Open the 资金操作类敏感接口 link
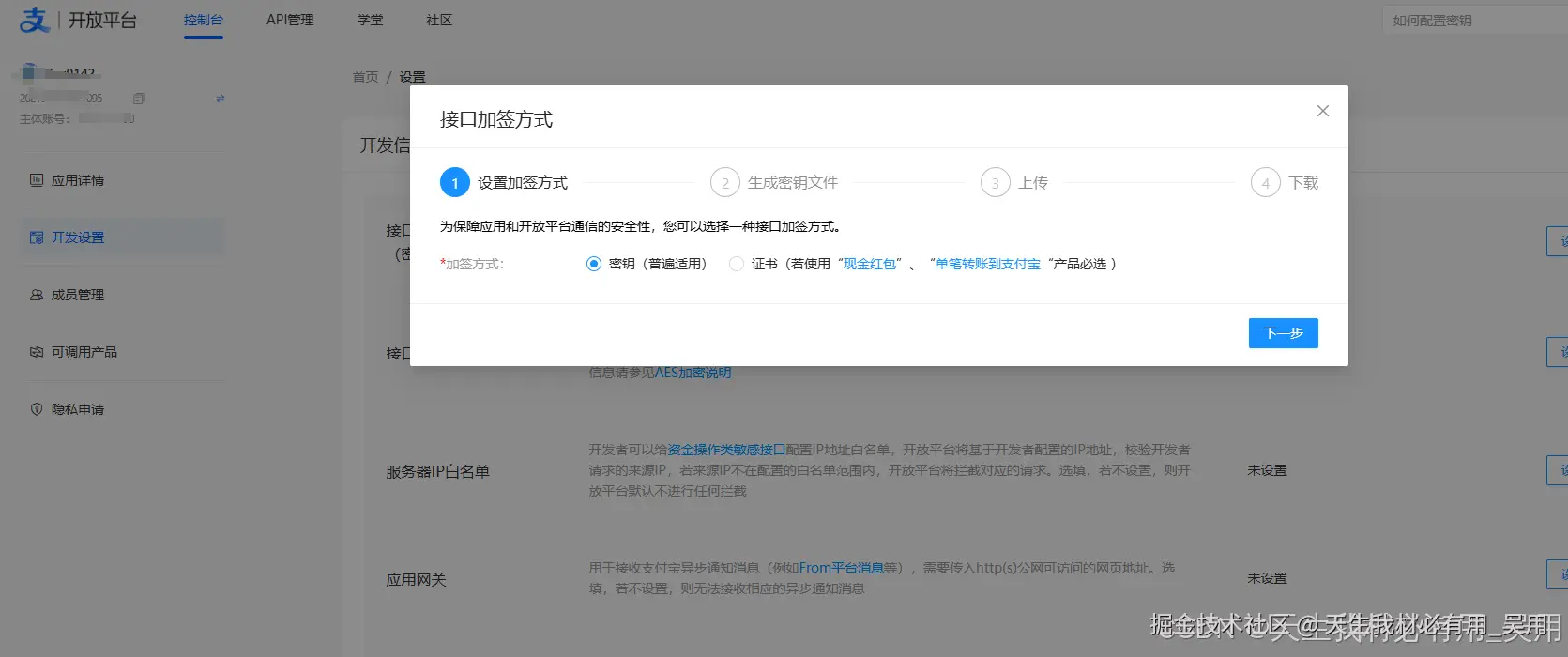 [x=726, y=450]
